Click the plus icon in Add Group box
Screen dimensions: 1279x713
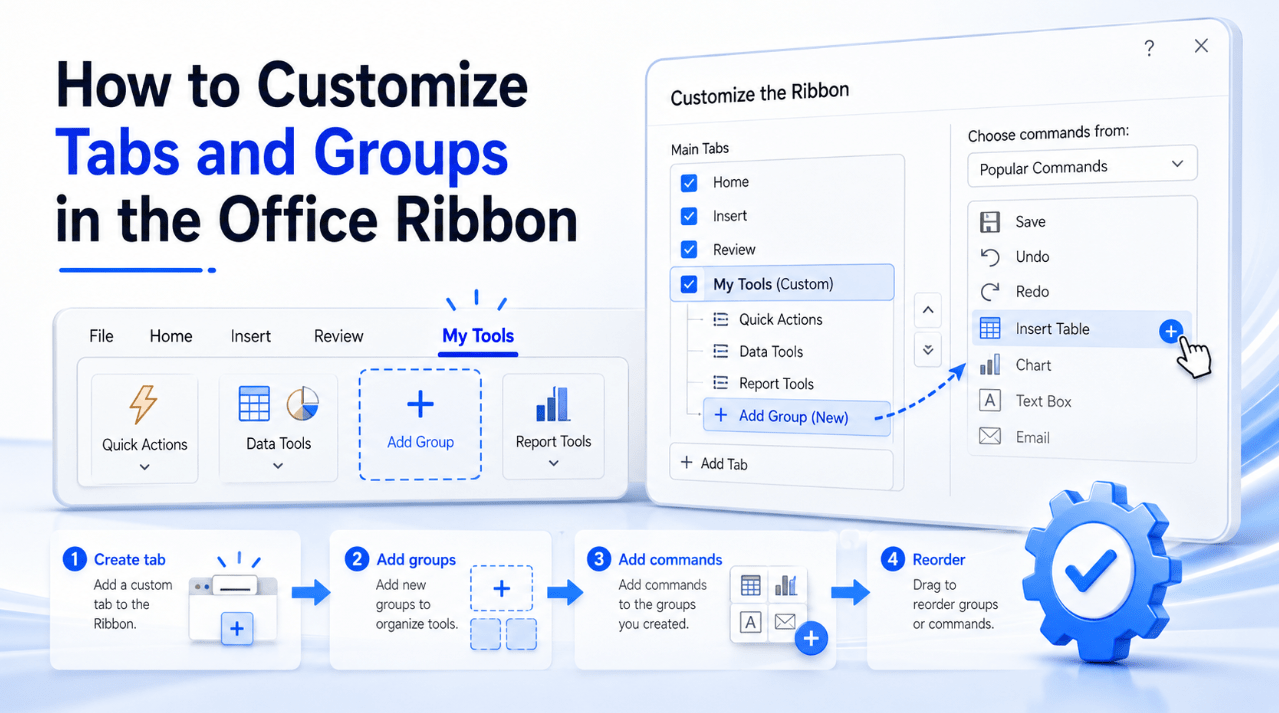coord(421,404)
